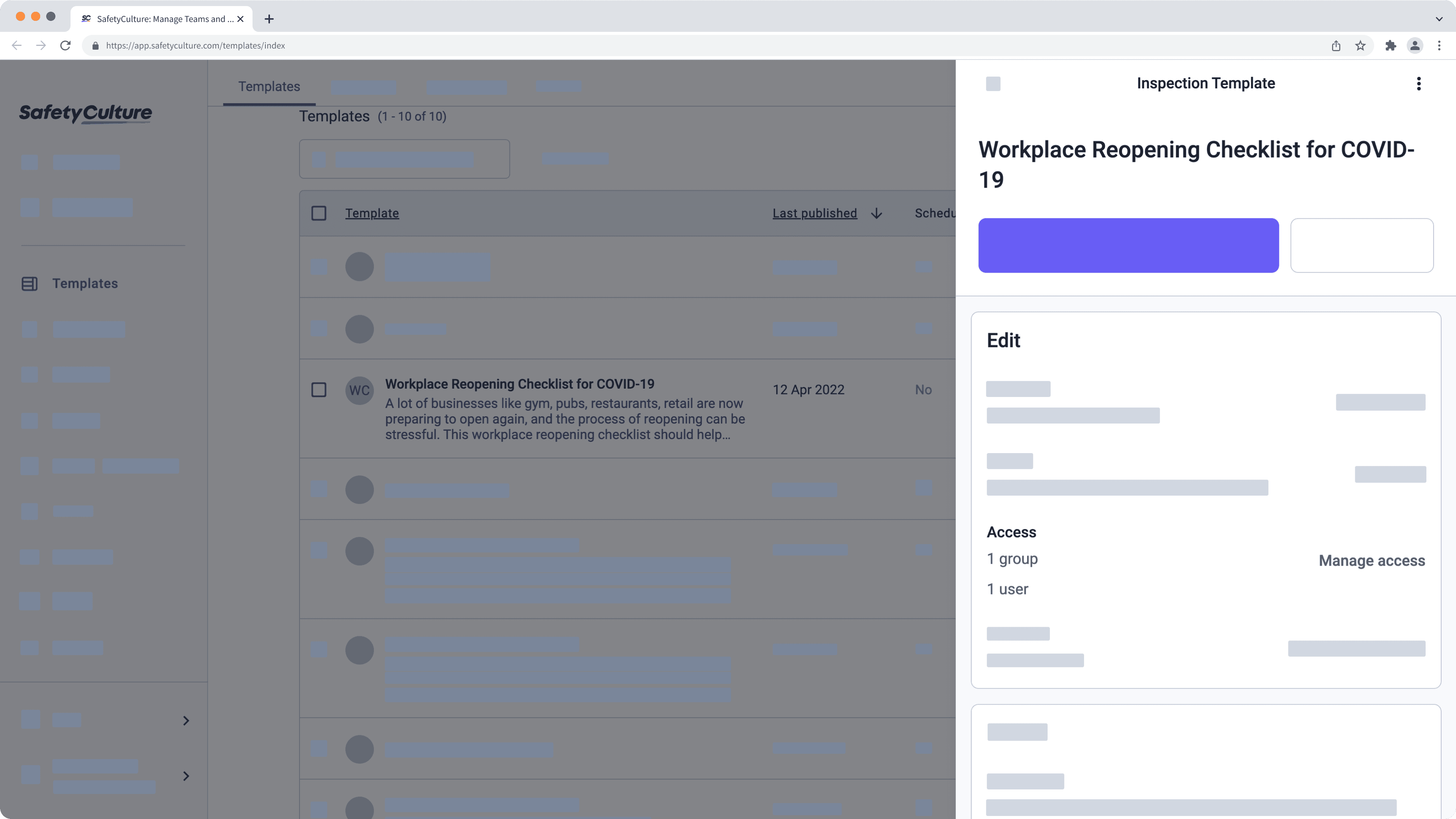Click the Template column header link
This screenshot has height=819, width=1456.
tap(372, 213)
